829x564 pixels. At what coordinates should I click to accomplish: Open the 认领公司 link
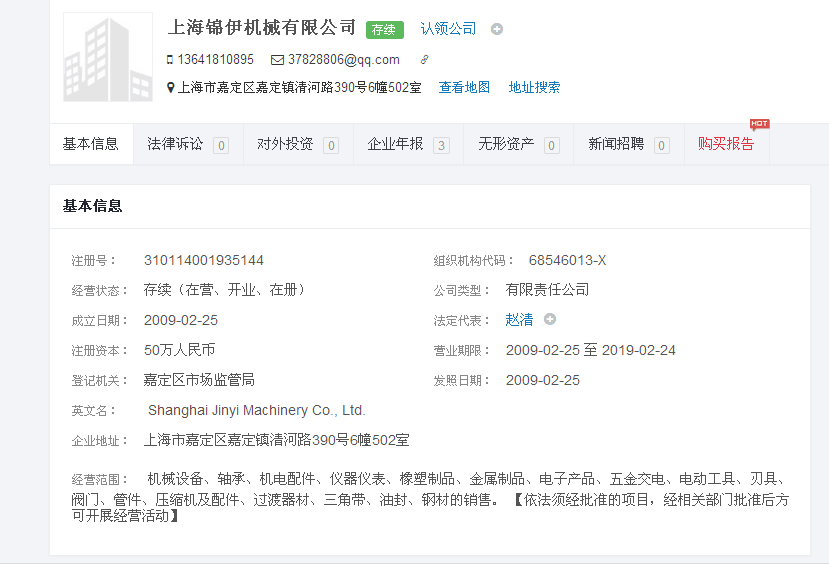coord(448,29)
